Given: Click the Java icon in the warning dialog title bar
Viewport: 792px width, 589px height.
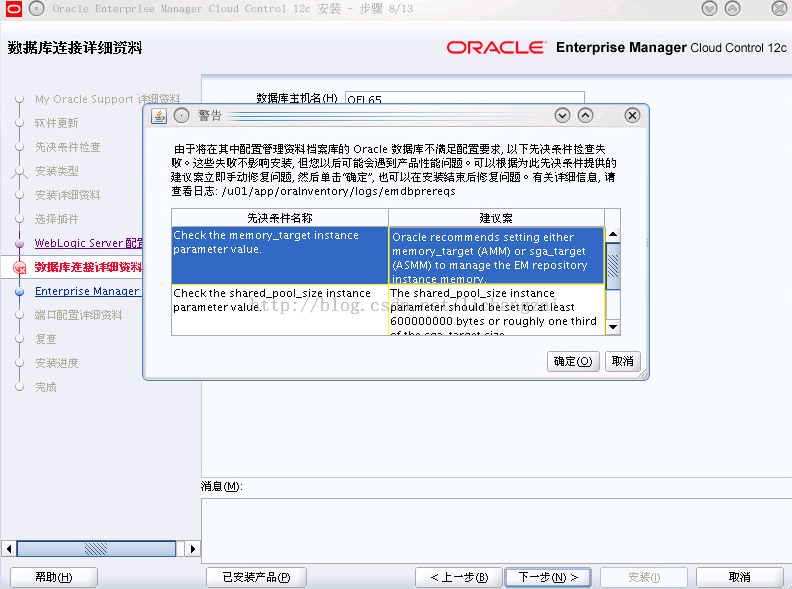Looking at the screenshot, I should pos(159,116).
